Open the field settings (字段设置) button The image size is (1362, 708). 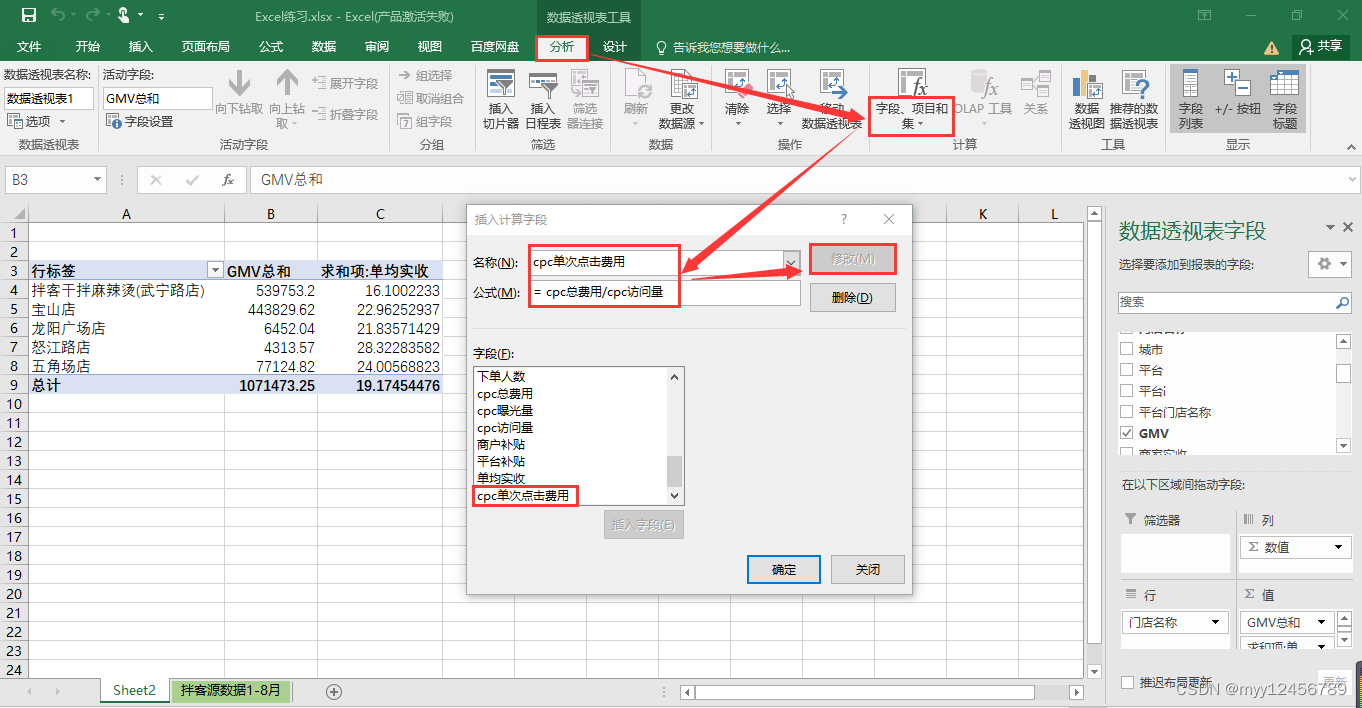[140, 121]
